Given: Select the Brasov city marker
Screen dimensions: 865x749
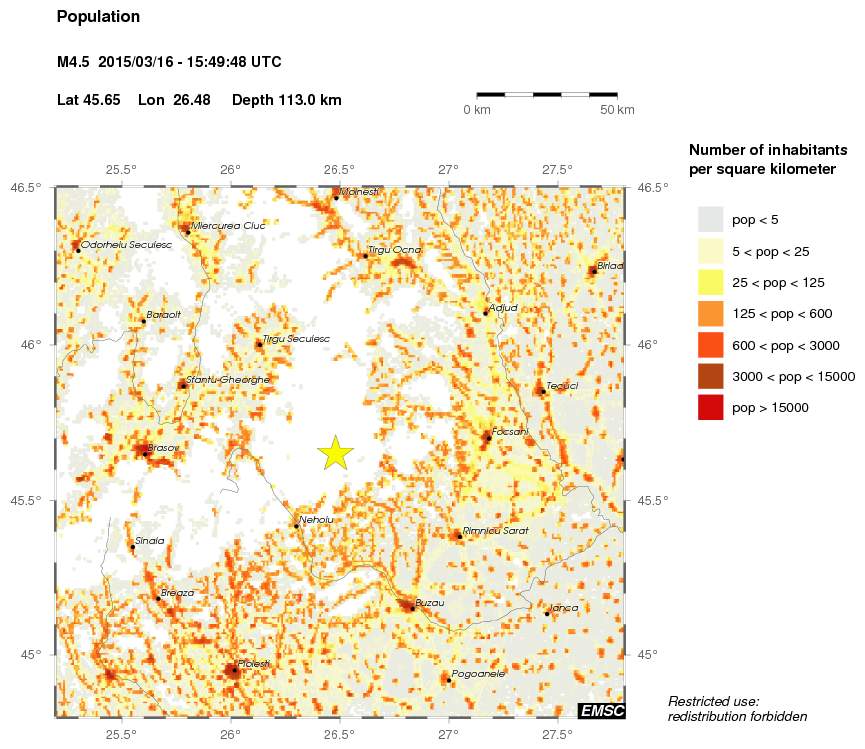Looking at the screenshot, I should tap(145, 454).
